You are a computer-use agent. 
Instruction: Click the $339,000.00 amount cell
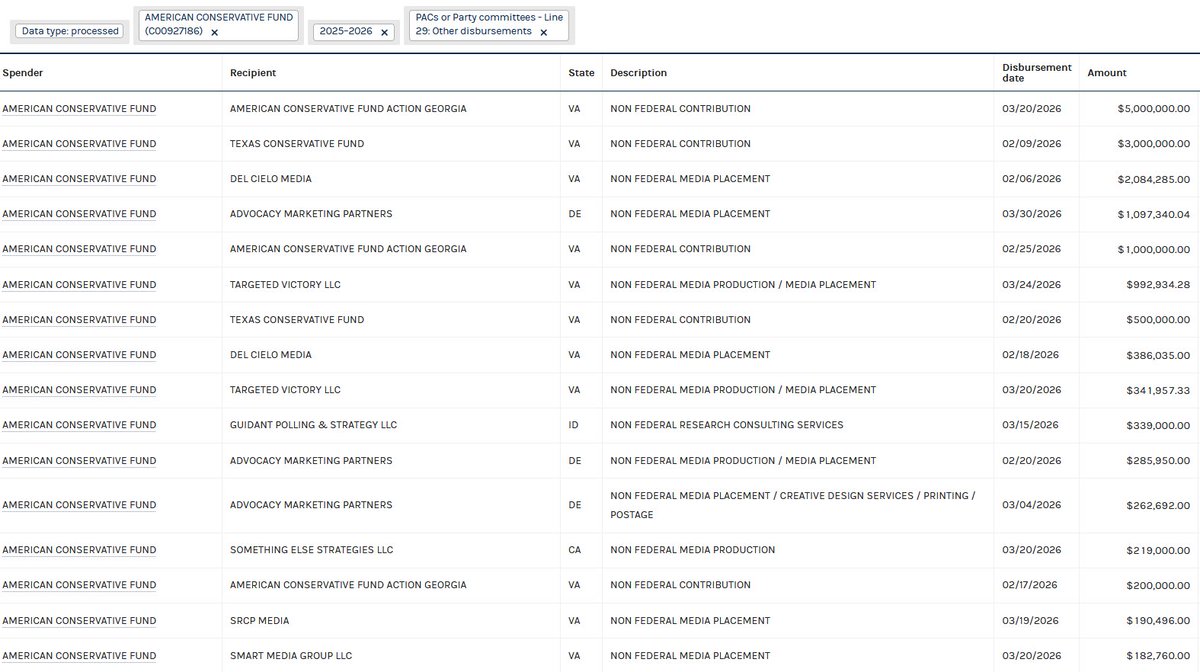1158,425
